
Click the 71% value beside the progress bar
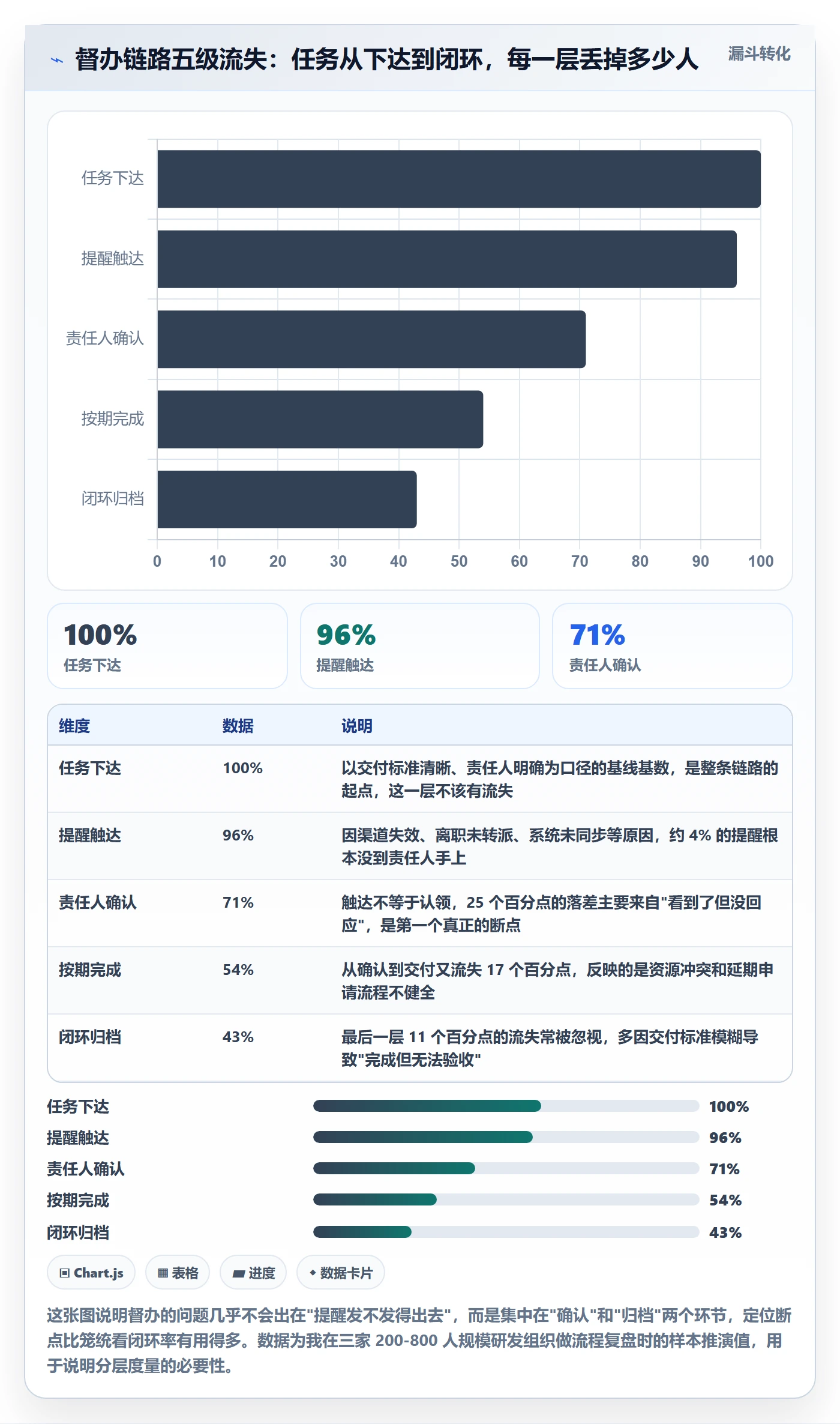[724, 1169]
